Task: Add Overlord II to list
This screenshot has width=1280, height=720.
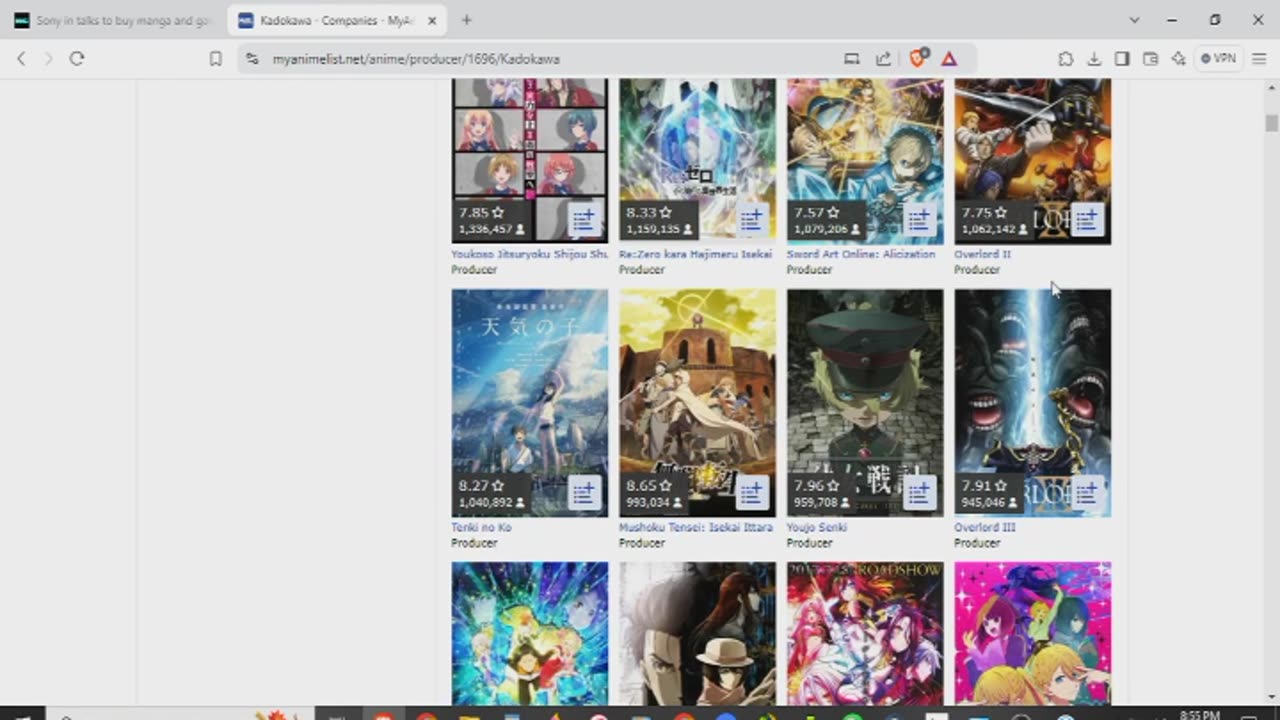Action: click(x=1087, y=219)
